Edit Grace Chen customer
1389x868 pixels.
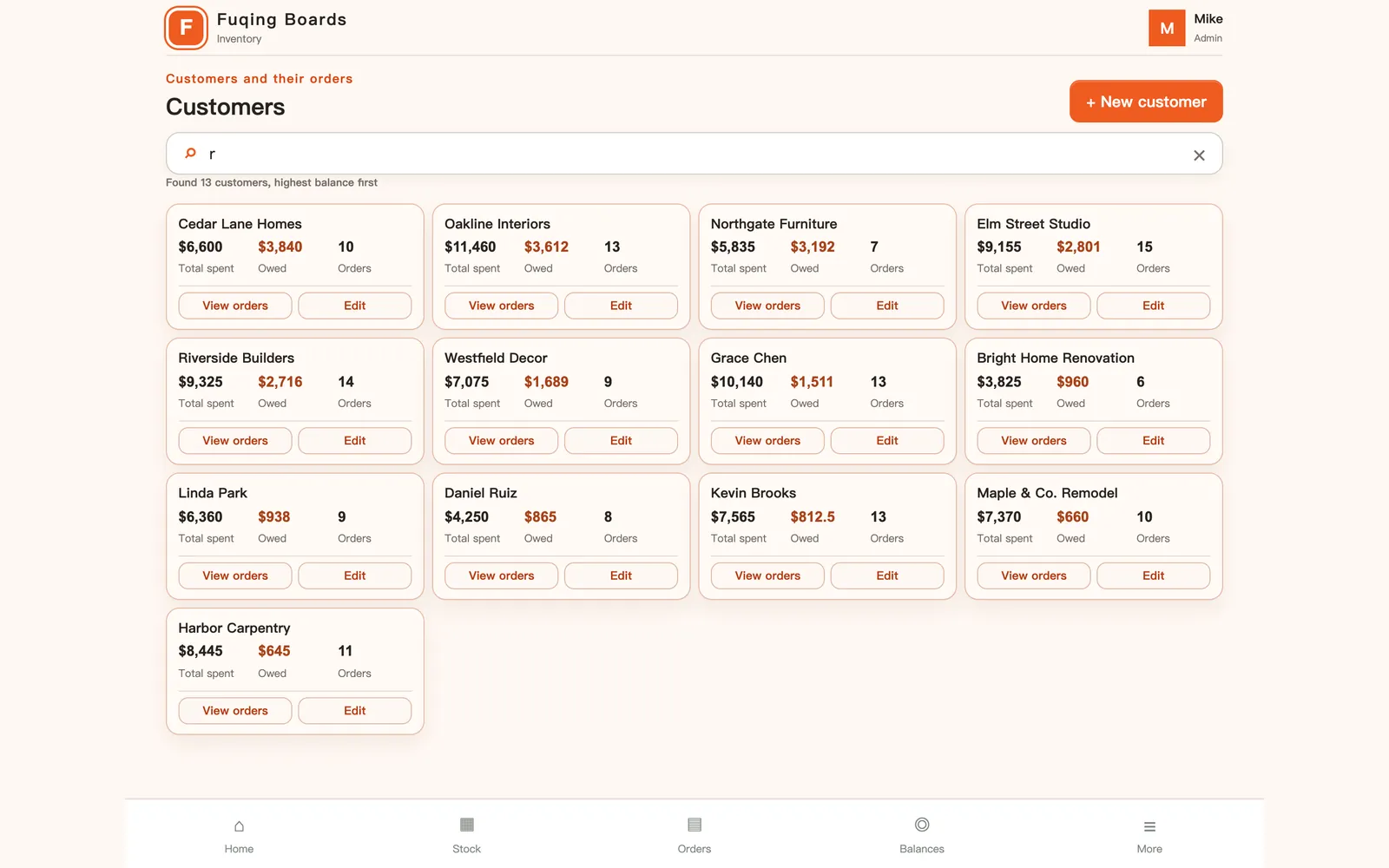coord(887,440)
